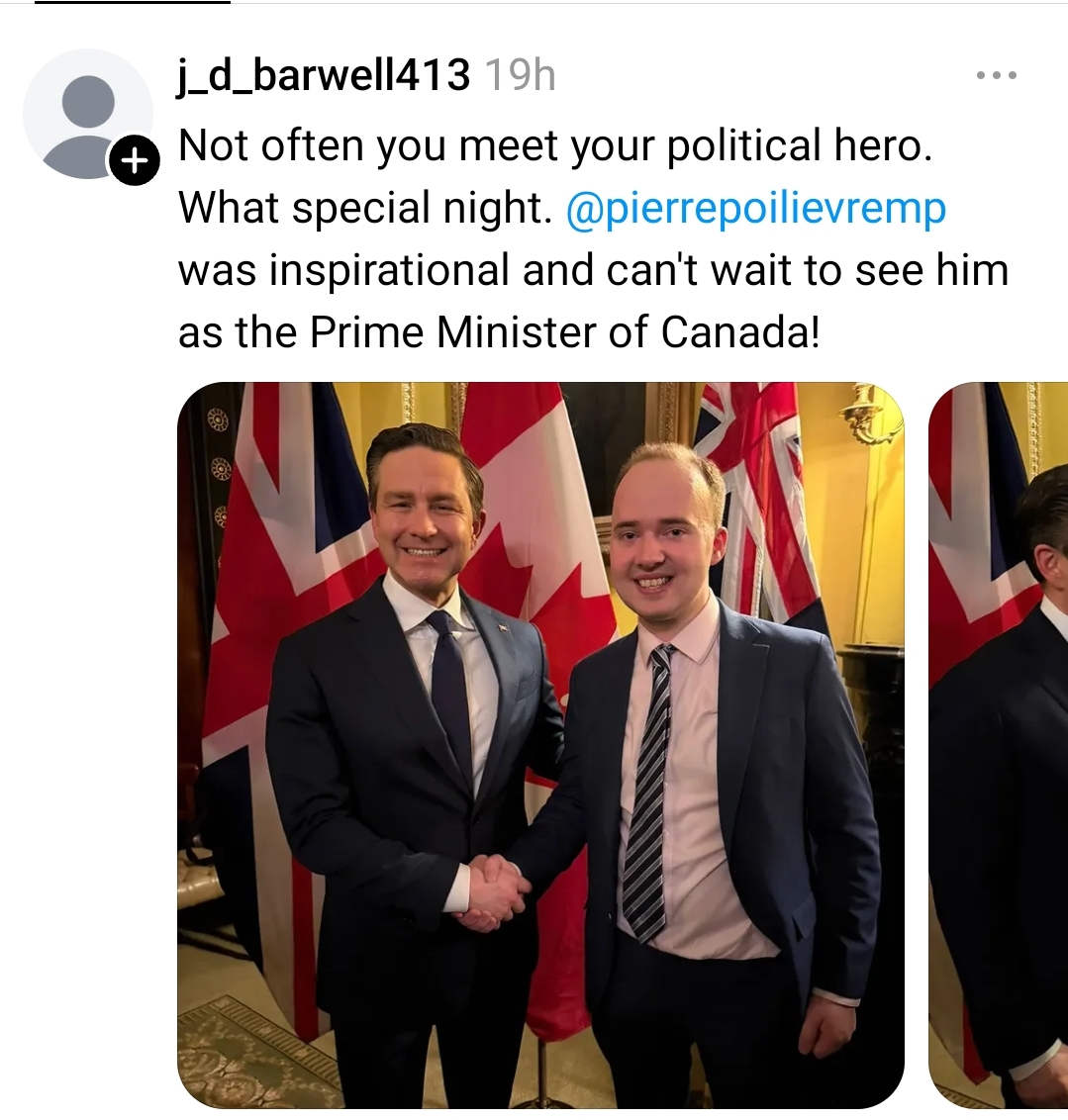Image resolution: width=1068 pixels, height=1120 pixels.
Task: Tap the clasped hands in the photo
Action: pos(497,892)
